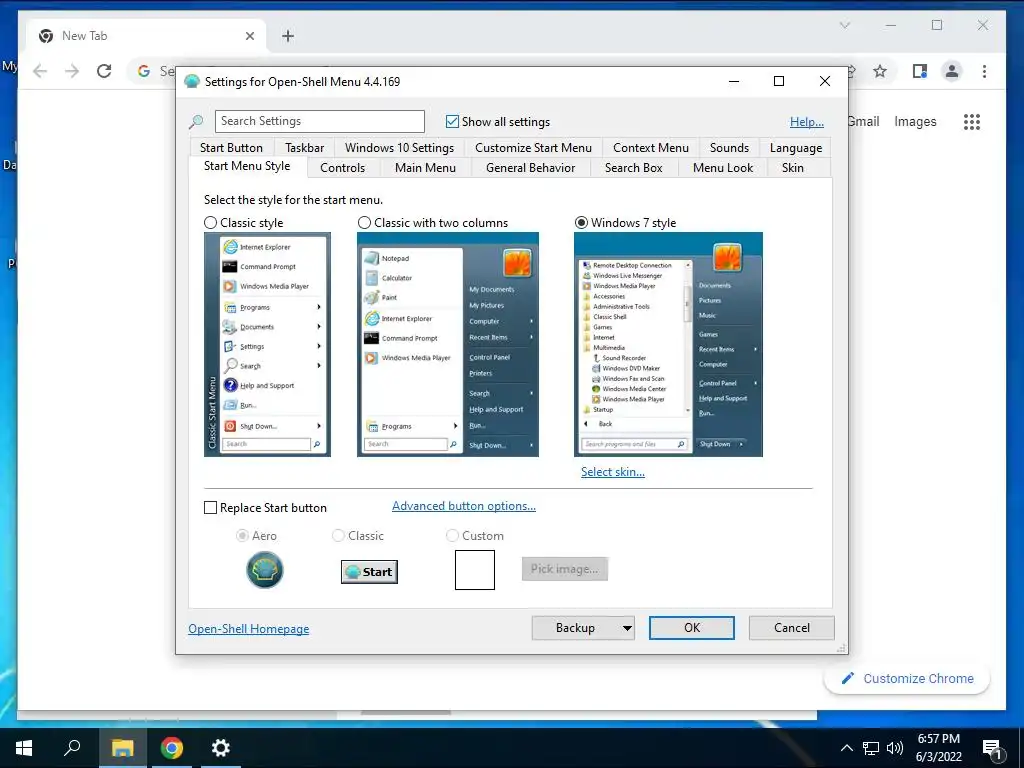Open Windows Start button on taskbar
This screenshot has width=1024, height=768.
click(24, 748)
